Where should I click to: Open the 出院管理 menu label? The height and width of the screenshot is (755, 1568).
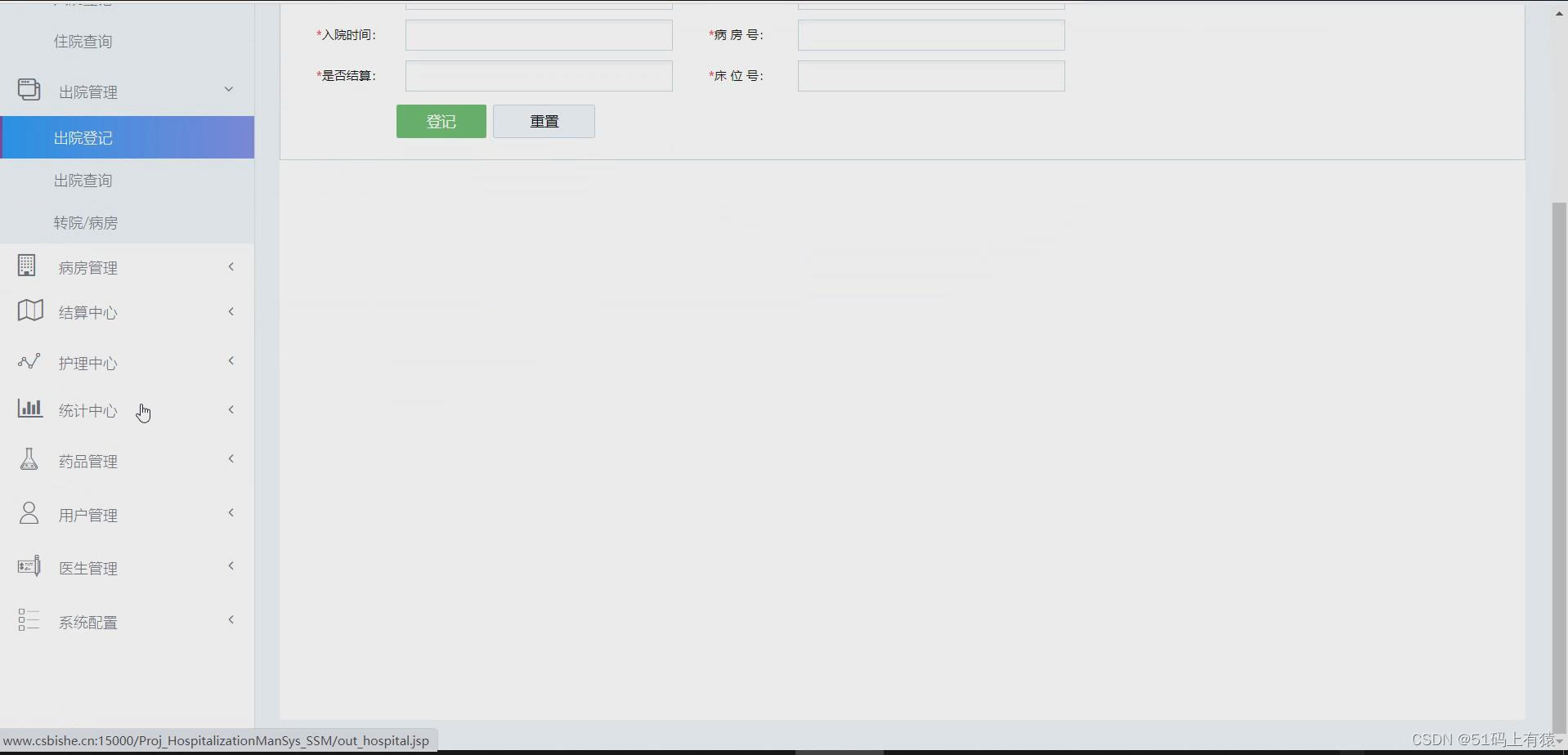click(x=88, y=92)
